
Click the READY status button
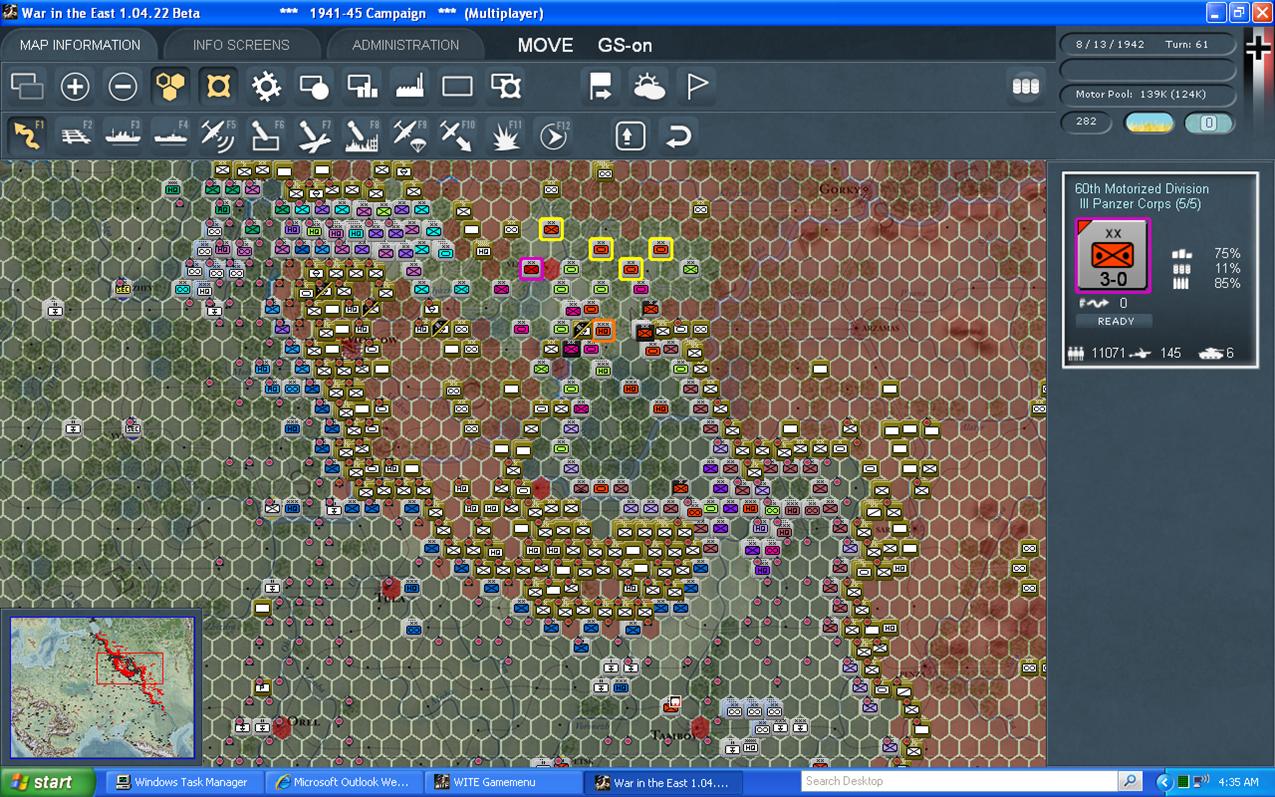[1116, 321]
